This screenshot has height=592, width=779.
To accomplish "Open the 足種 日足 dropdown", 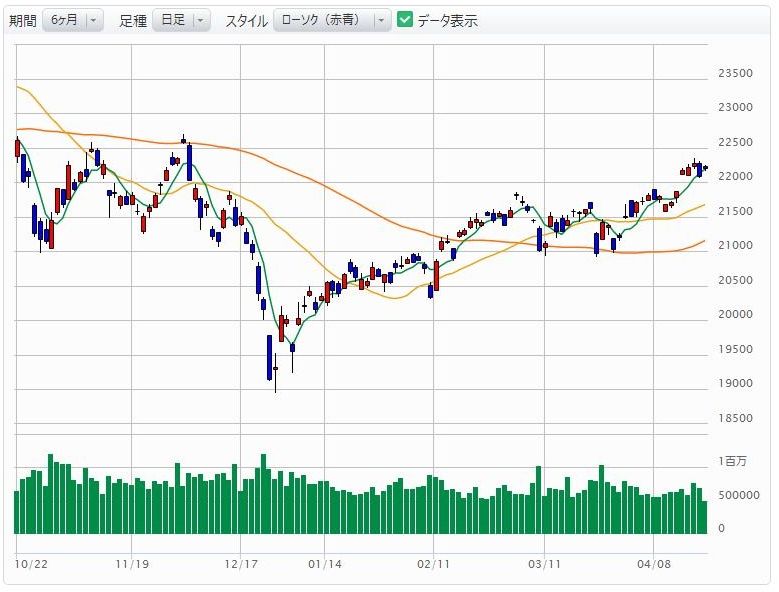I will [181, 20].
